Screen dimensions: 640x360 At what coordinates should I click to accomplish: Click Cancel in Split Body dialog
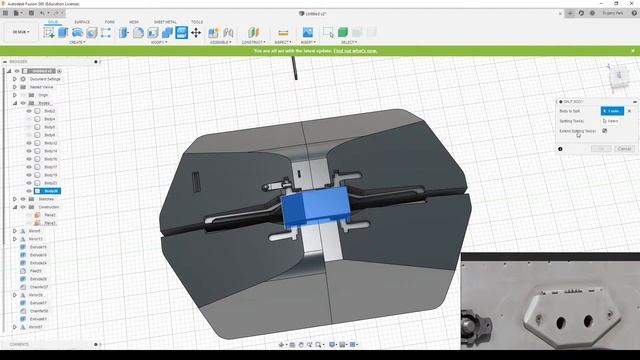tap(624, 149)
